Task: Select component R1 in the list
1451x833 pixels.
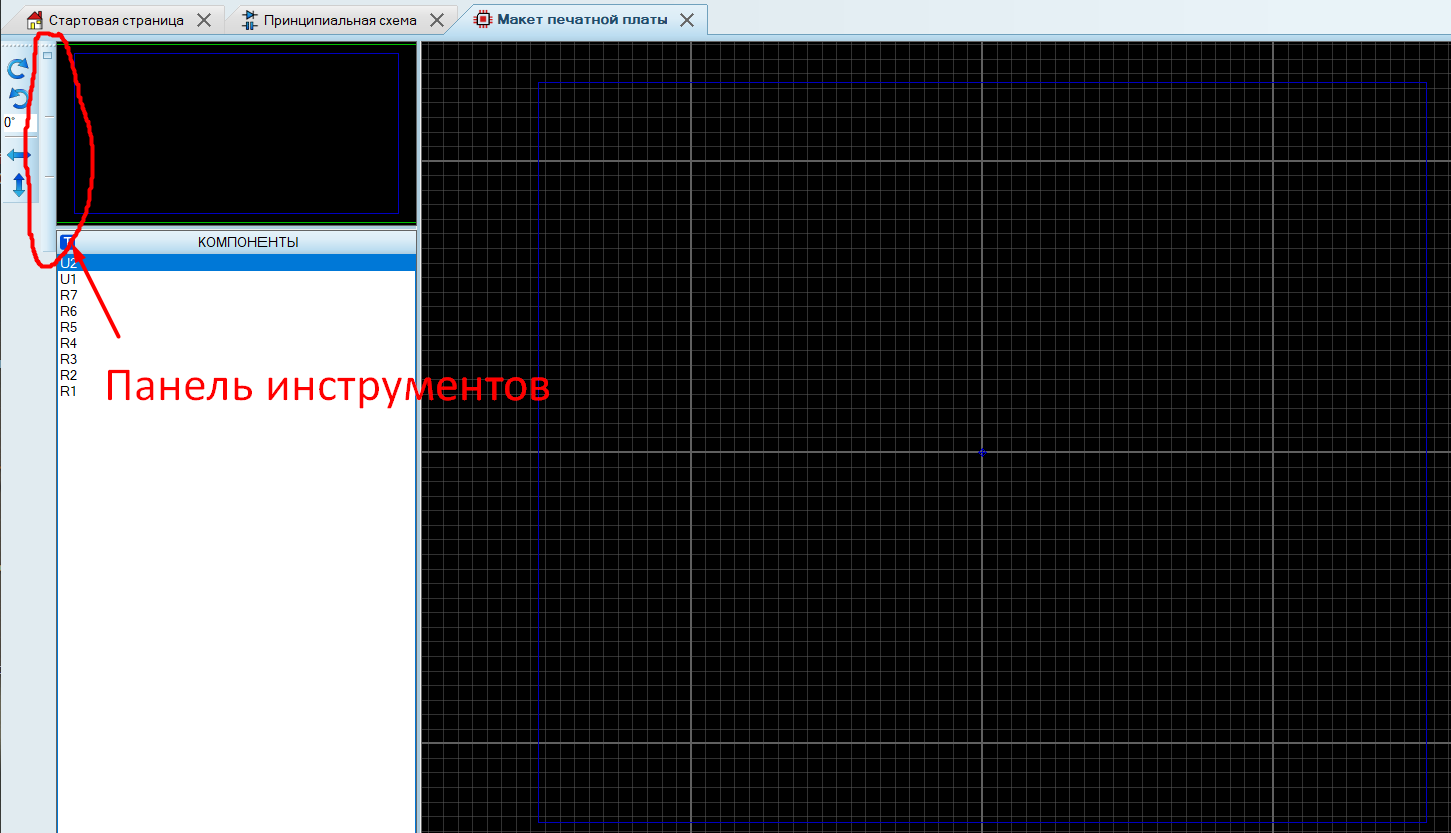Action: pos(236,391)
